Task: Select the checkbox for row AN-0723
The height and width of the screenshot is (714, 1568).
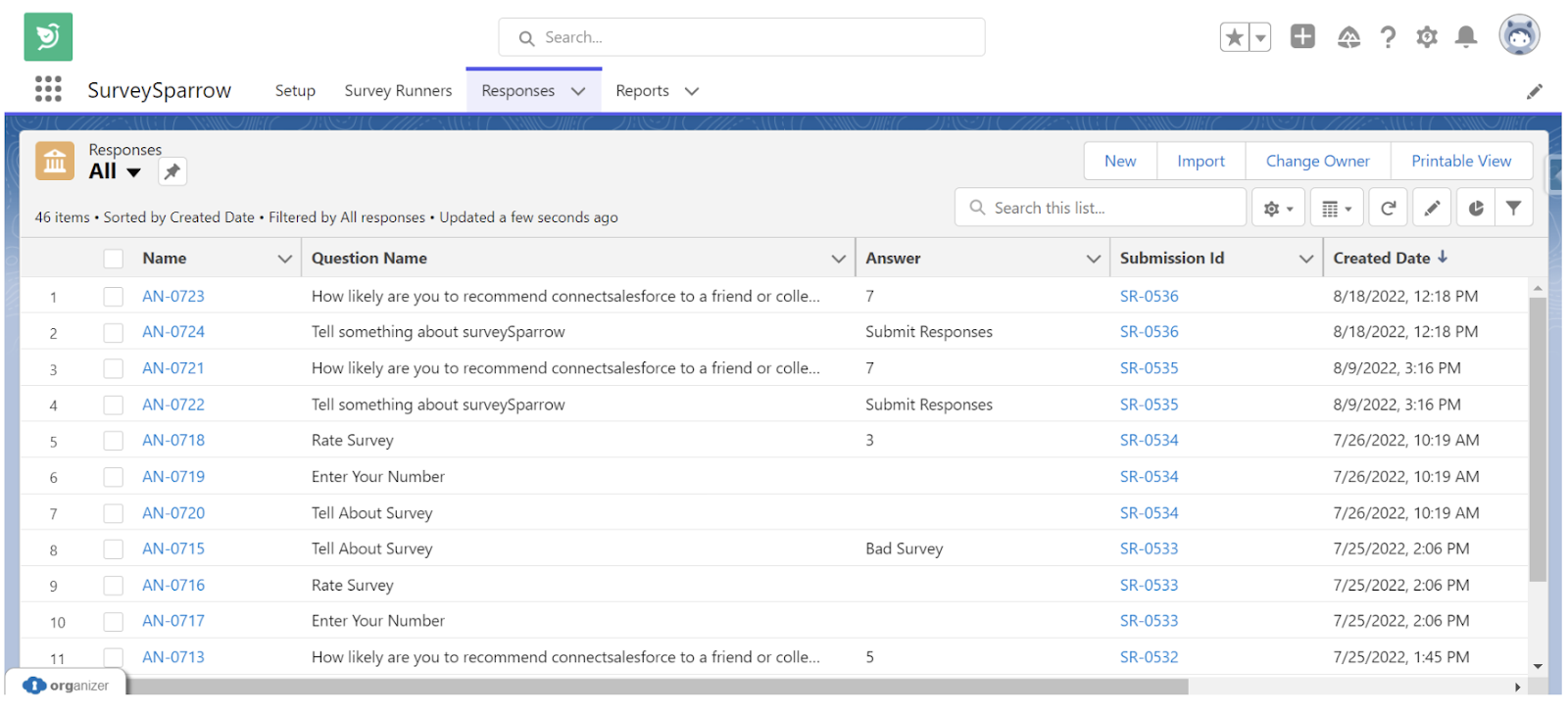Action: point(114,297)
